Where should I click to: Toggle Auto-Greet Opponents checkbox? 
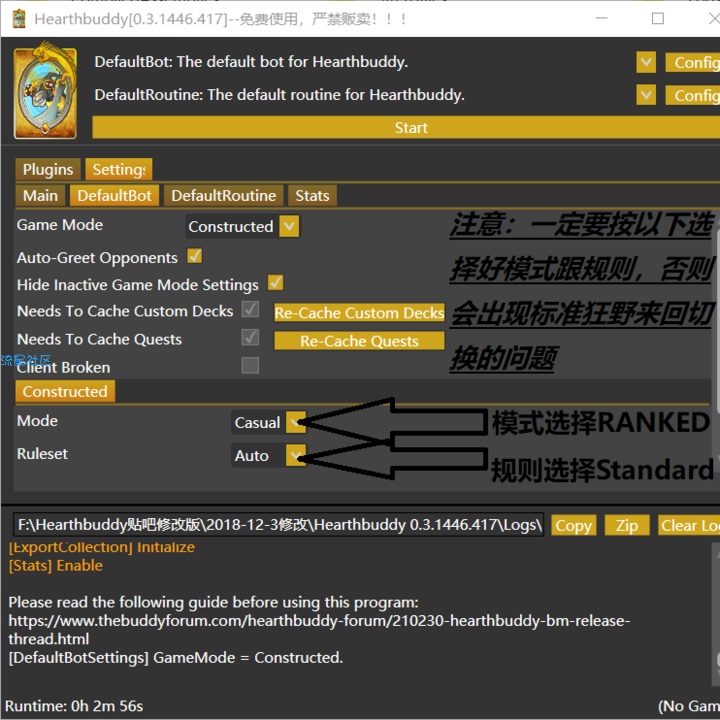pos(194,256)
